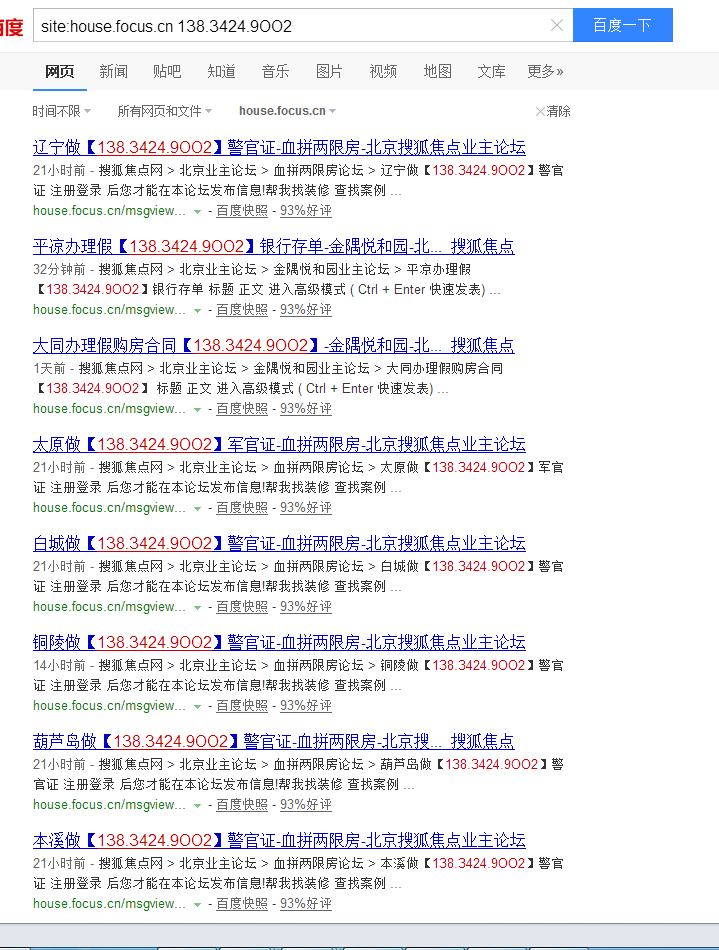Click the 百度一下 search button

(623, 25)
